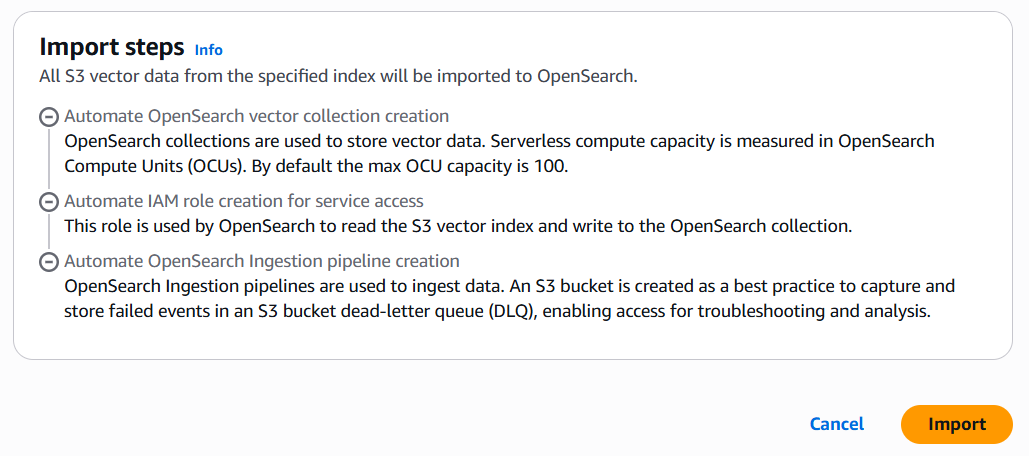This screenshot has height=456, width=1029.
Task: Collapse the vector collection creation step icon
Action: (x=47, y=117)
